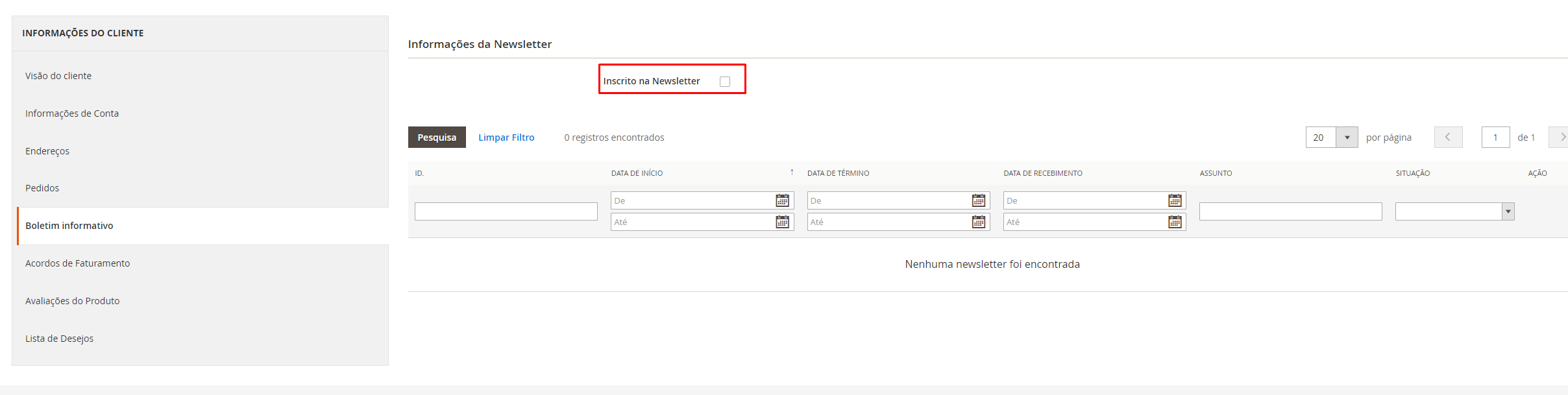
Task: Open Lista de Desejos tab
Action: pos(59,339)
